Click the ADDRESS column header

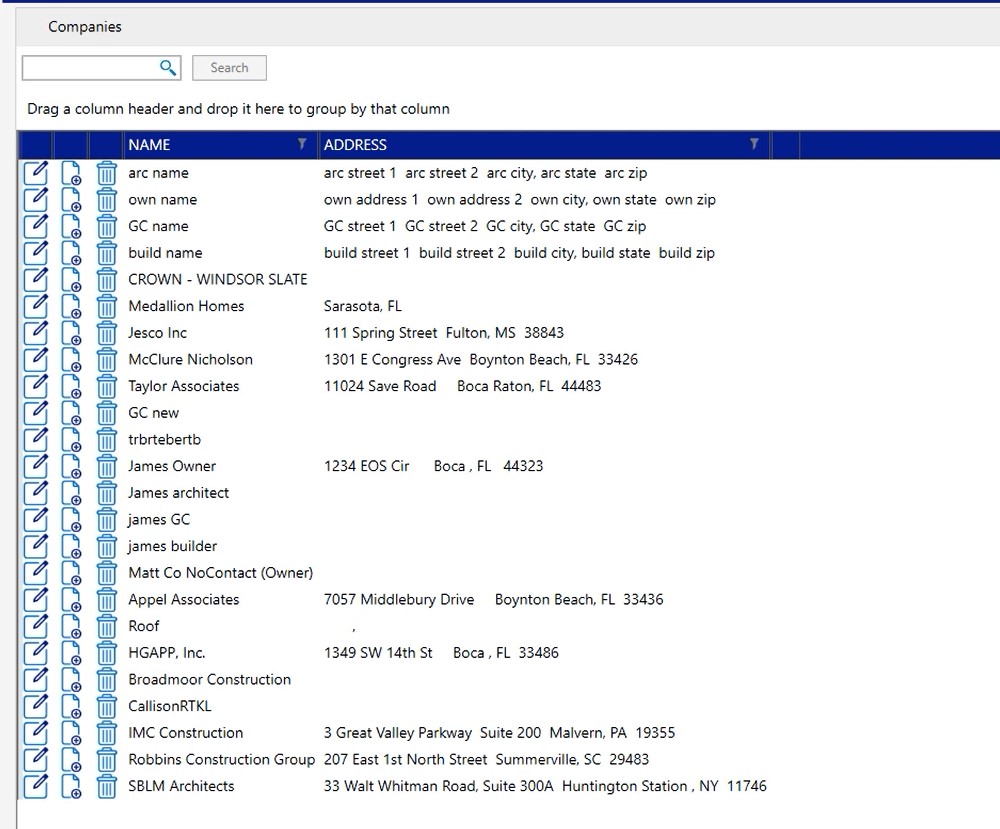pyautogui.click(x=356, y=145)
